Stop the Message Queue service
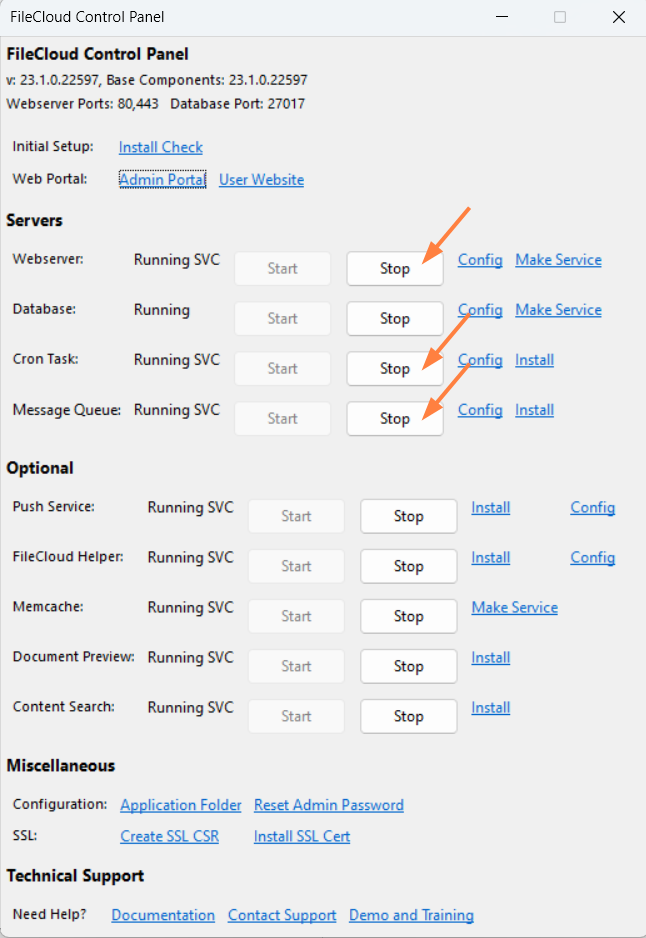The image size is (646, 938). pos(394,418)
